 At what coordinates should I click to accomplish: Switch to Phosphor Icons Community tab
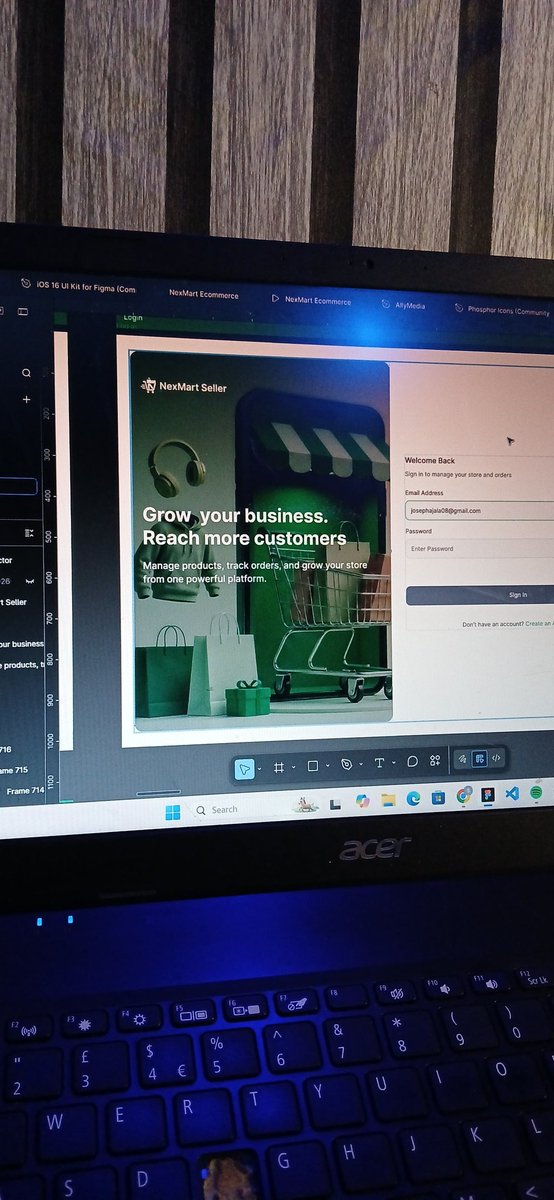[x=502, y=311]
